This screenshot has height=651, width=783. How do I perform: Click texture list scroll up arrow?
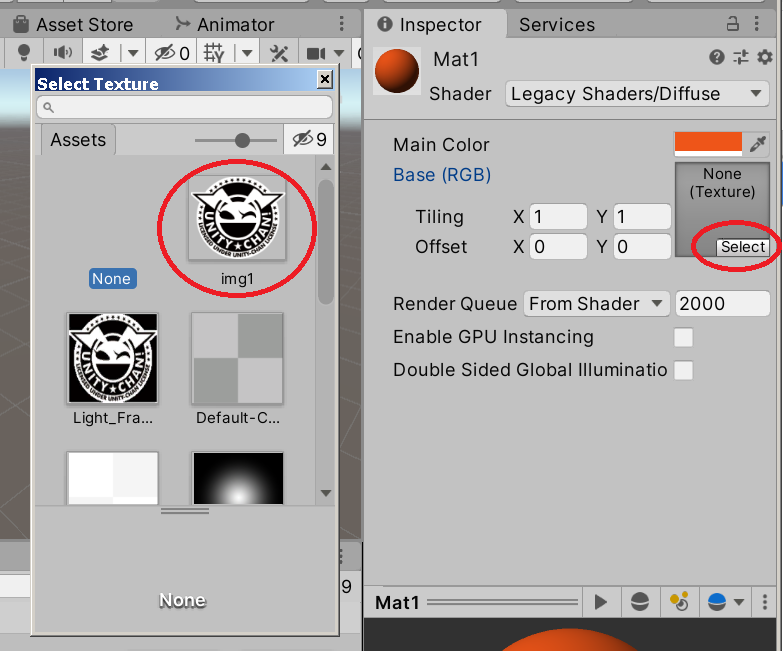click(x=326, y=167)
